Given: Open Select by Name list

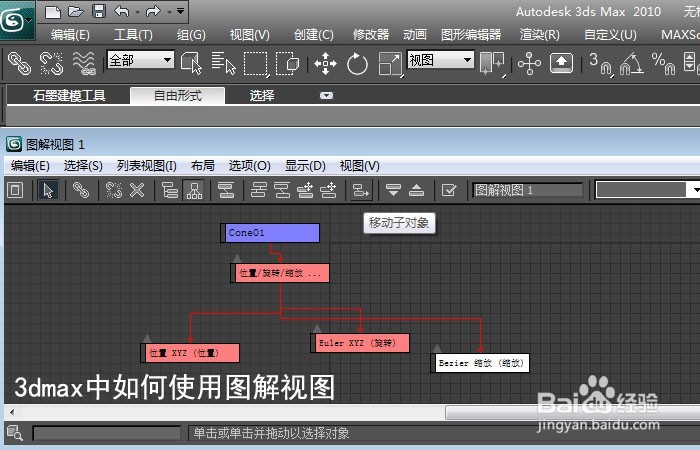Looking at the screenshot, I should click(223, 63).
